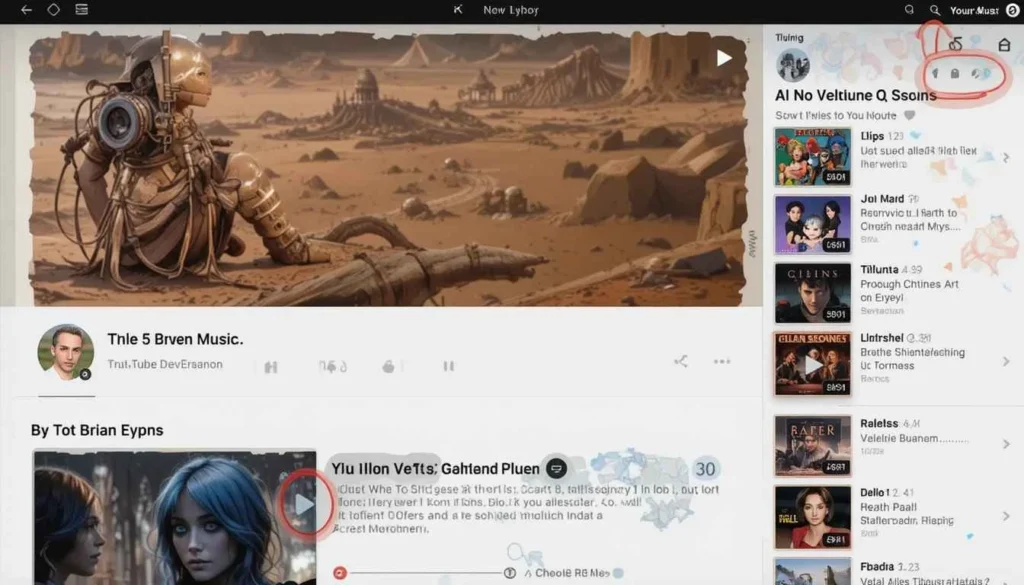1024x585 pixels.
Task: Click the small badge on the channel avatar
Action: [x=85, y=375]
